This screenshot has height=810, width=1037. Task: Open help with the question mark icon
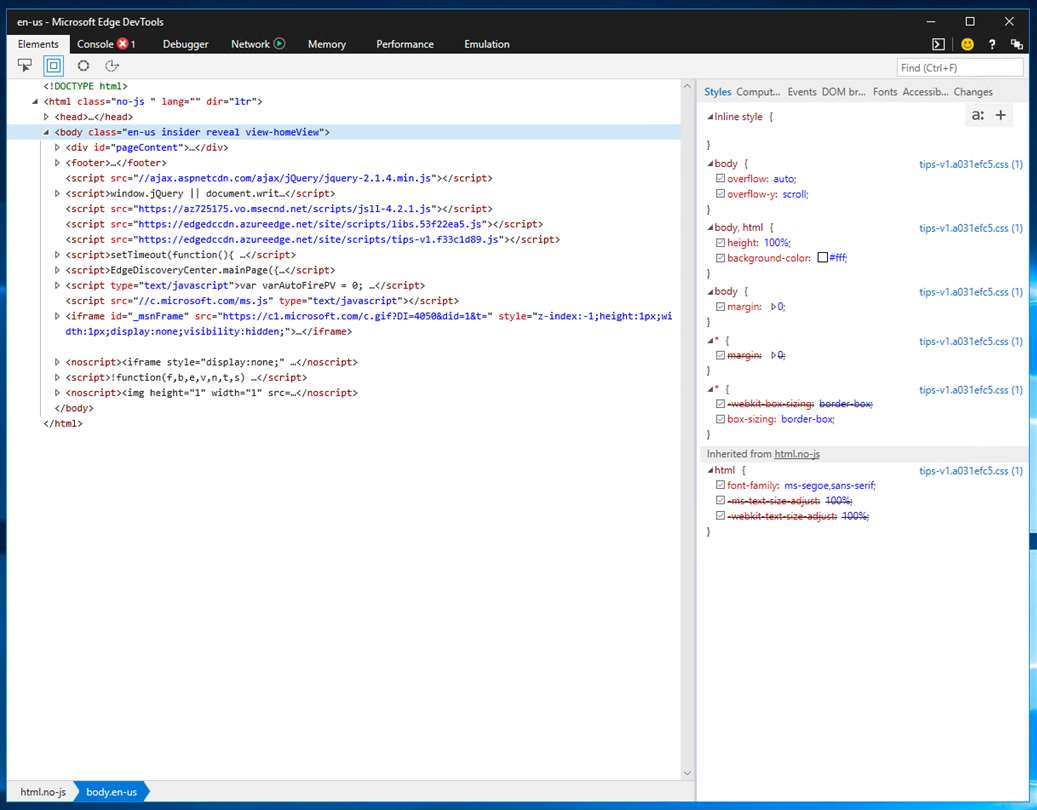pos(992,44)
